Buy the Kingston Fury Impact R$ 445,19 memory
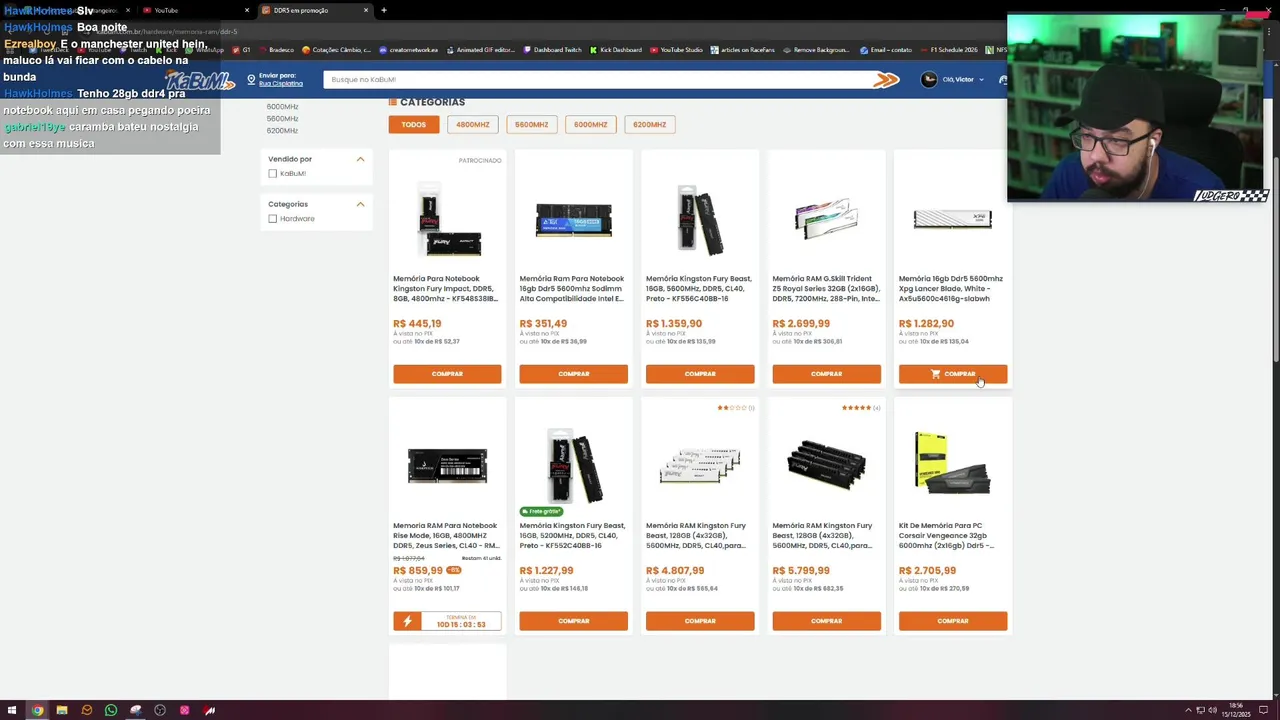This screenshot has height=720, width=1280. click(447, 374)
